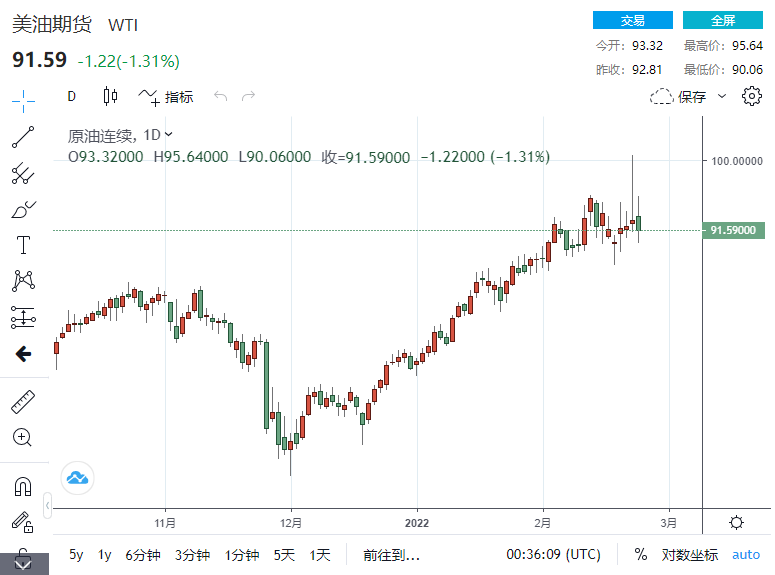
Task: Expand the 原油连续 legend chevron
Action: pos(169,134)
